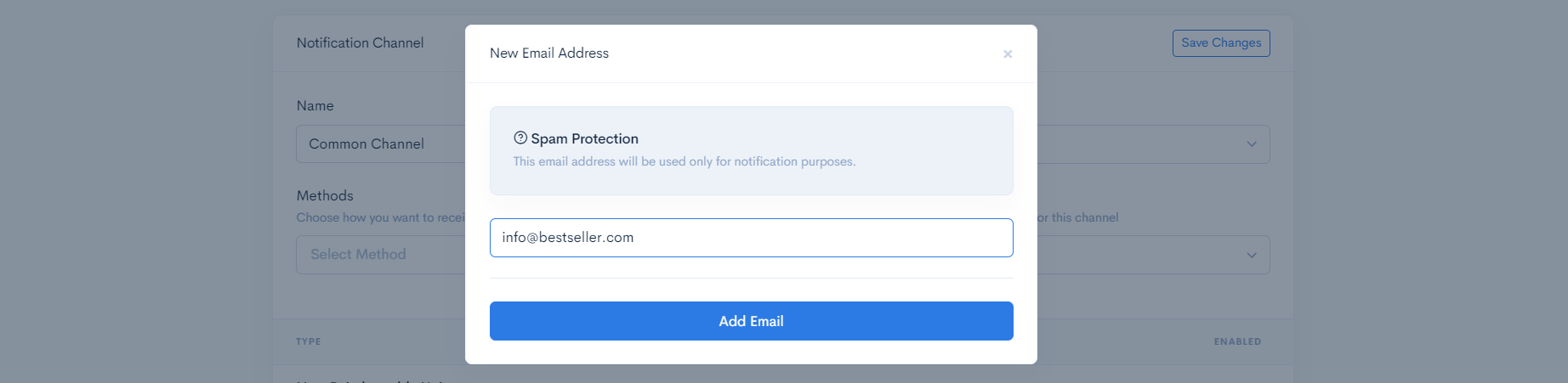Image resolution: width=1568 pixels, height=383 pixels.
Task: Expand the chevron beside Save Changes row dropdown
Action: [1252, 144]
